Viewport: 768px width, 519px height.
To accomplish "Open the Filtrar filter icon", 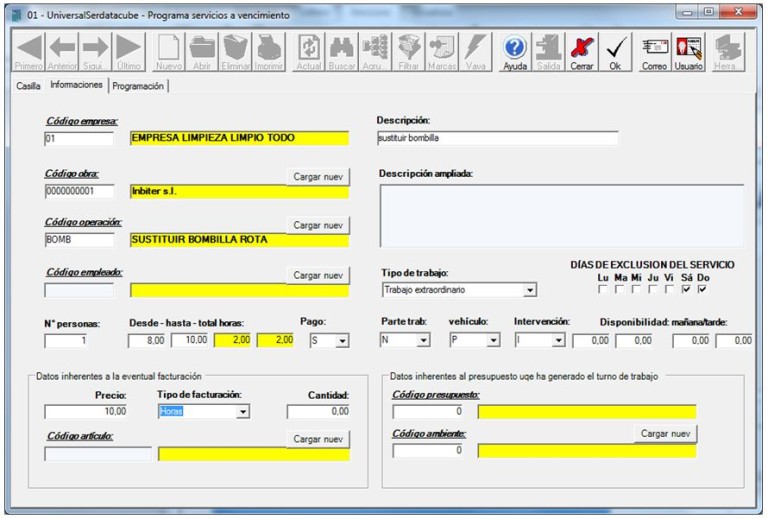I will click(408, 52).
